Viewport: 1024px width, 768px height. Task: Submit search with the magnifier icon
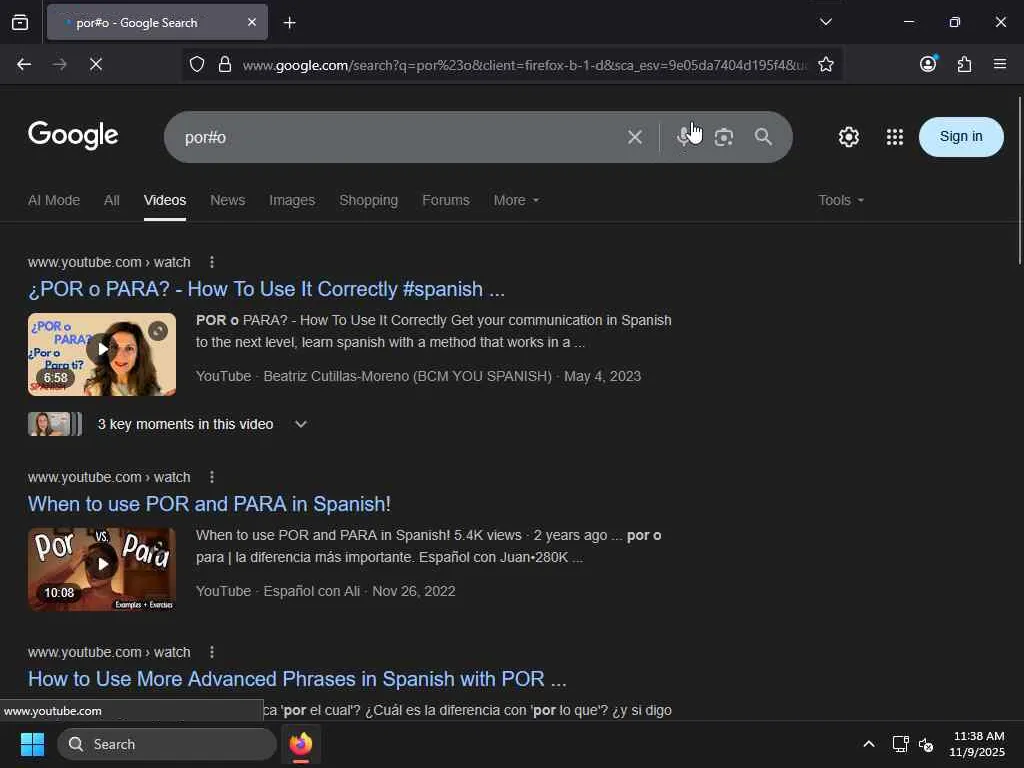click(763, 136)
